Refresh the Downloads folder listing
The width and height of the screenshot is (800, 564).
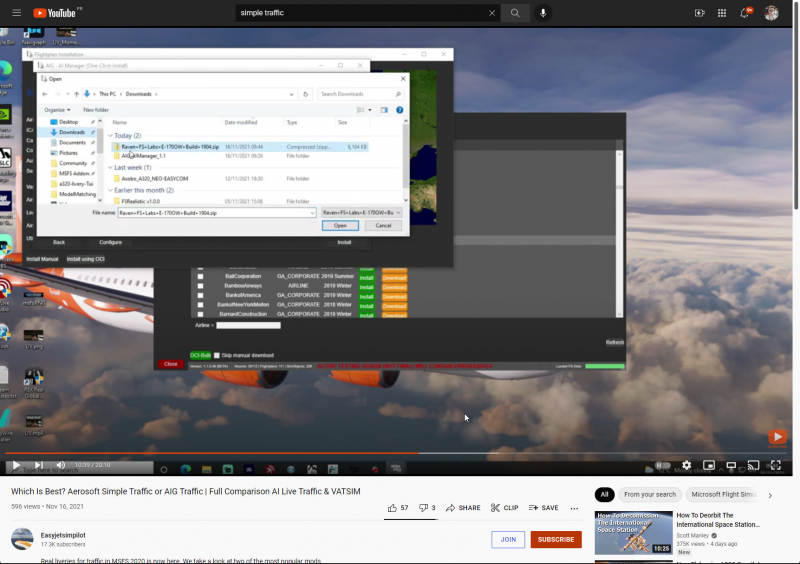[x=306, y=94]
